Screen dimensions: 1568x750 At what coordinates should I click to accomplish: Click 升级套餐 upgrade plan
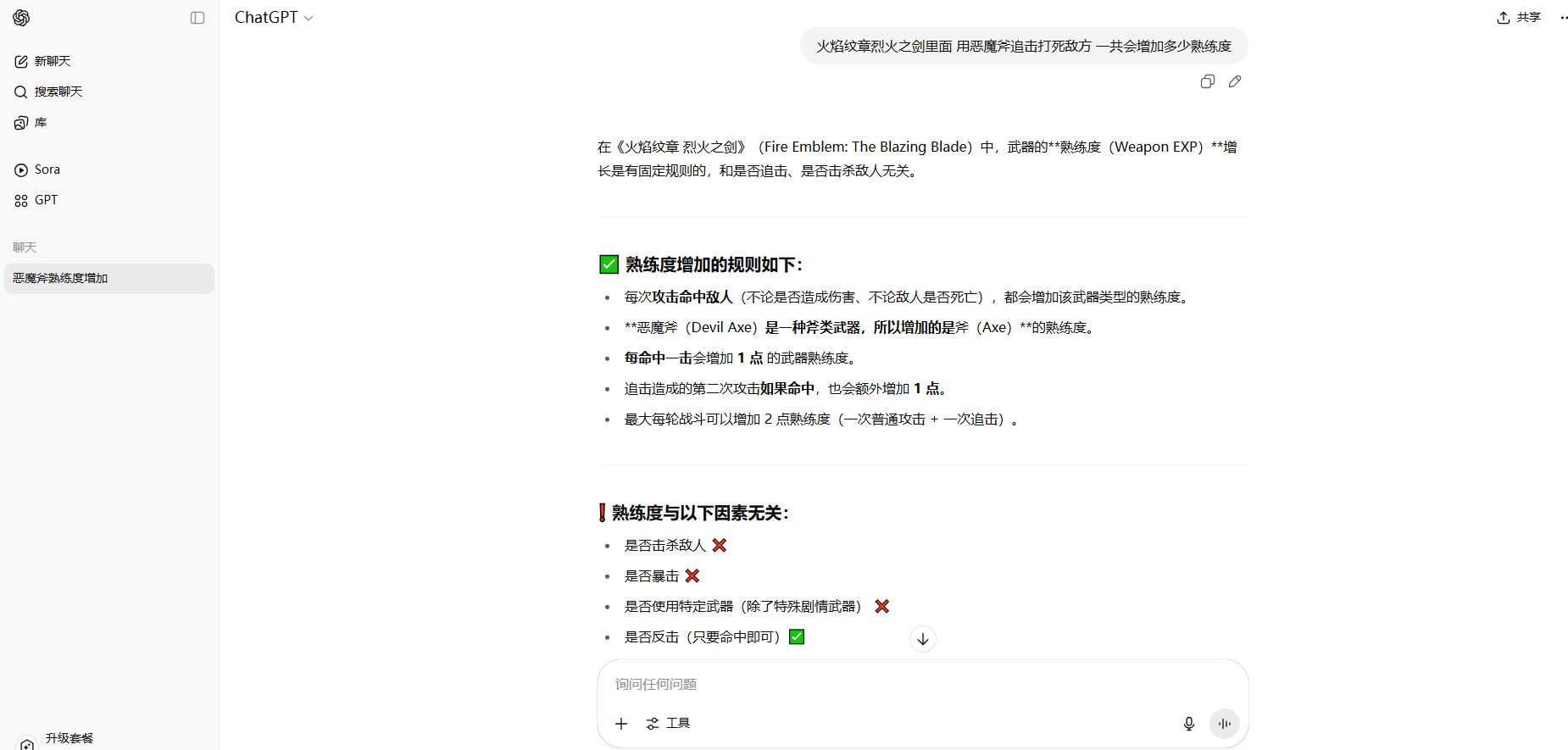[x=70, y=738]
